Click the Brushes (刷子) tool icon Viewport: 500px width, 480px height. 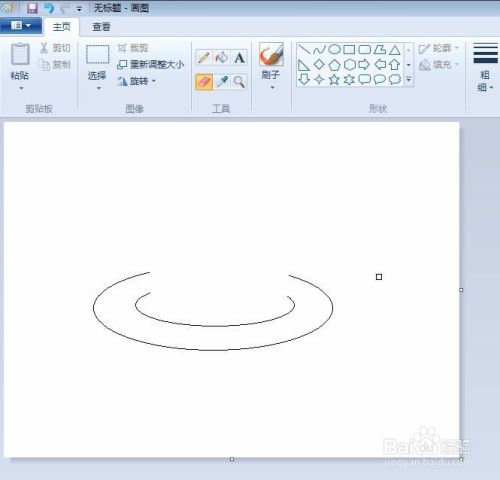[271, 54]
